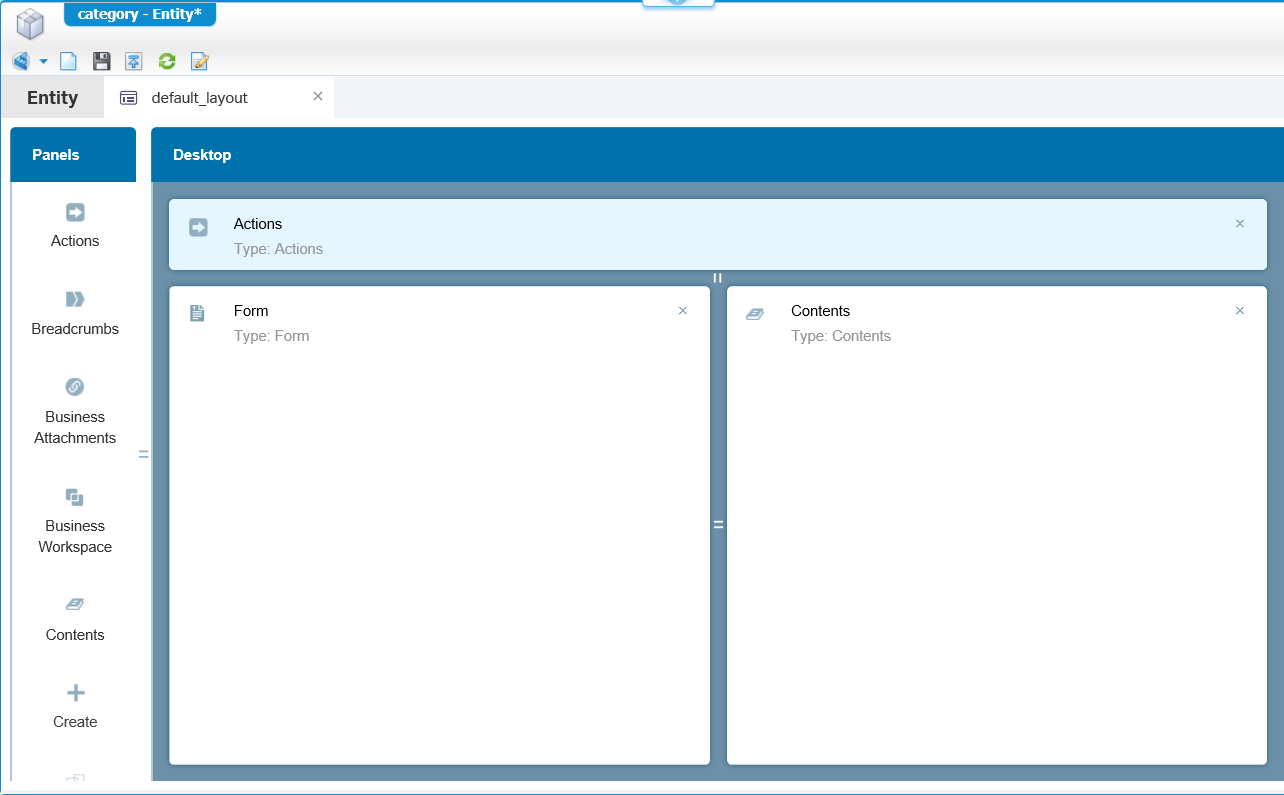
Task: Click the Save floppy disk icon
Action: [x=101, y=62]
